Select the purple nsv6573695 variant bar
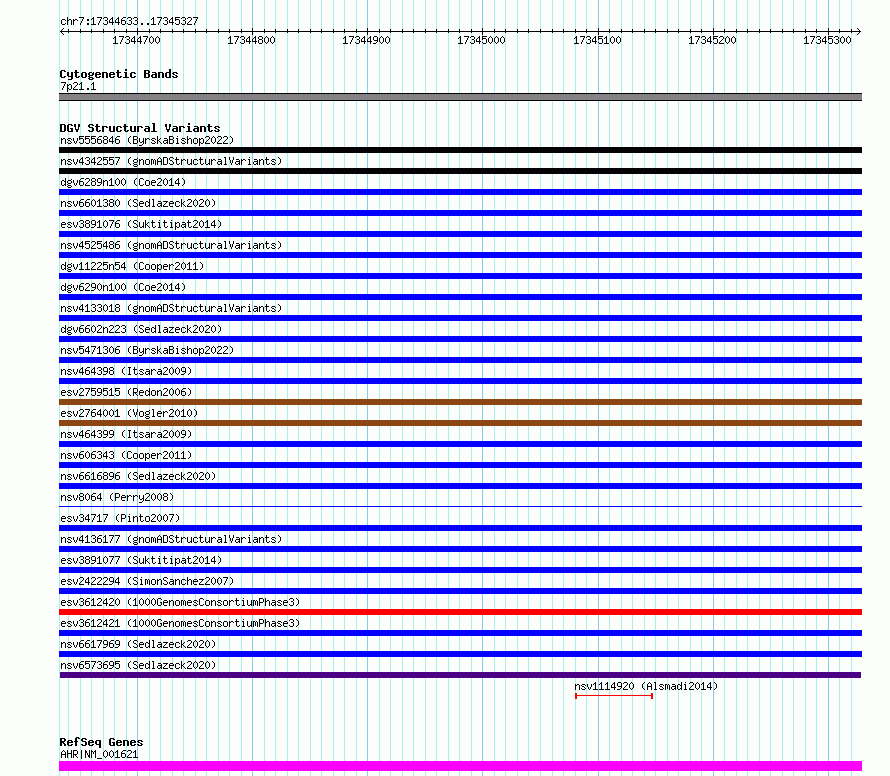 coord(460,675)
